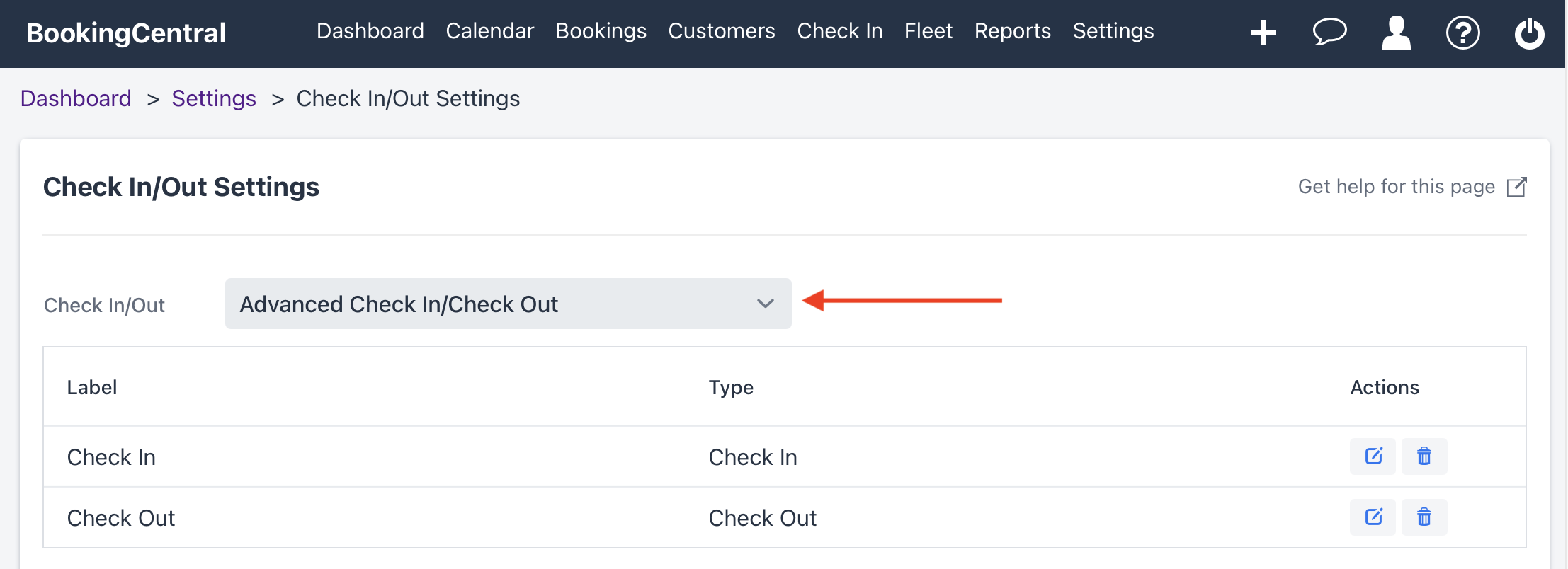The image size is (1568, 569).
Task: Open Check In from the navigation bar
Action: point(839,31)
